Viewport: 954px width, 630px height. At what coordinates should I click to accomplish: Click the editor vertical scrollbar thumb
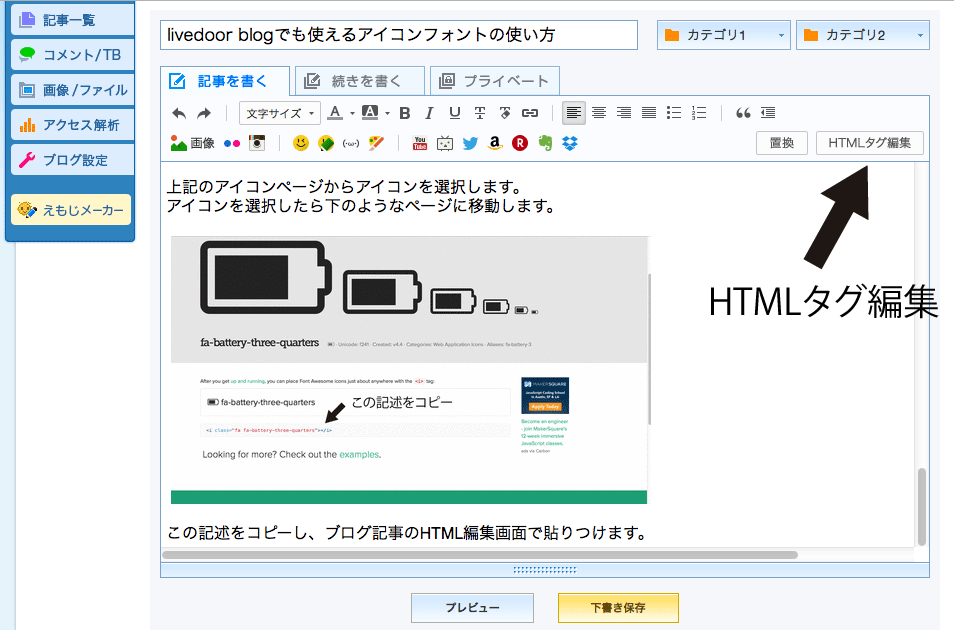point(922,506)
